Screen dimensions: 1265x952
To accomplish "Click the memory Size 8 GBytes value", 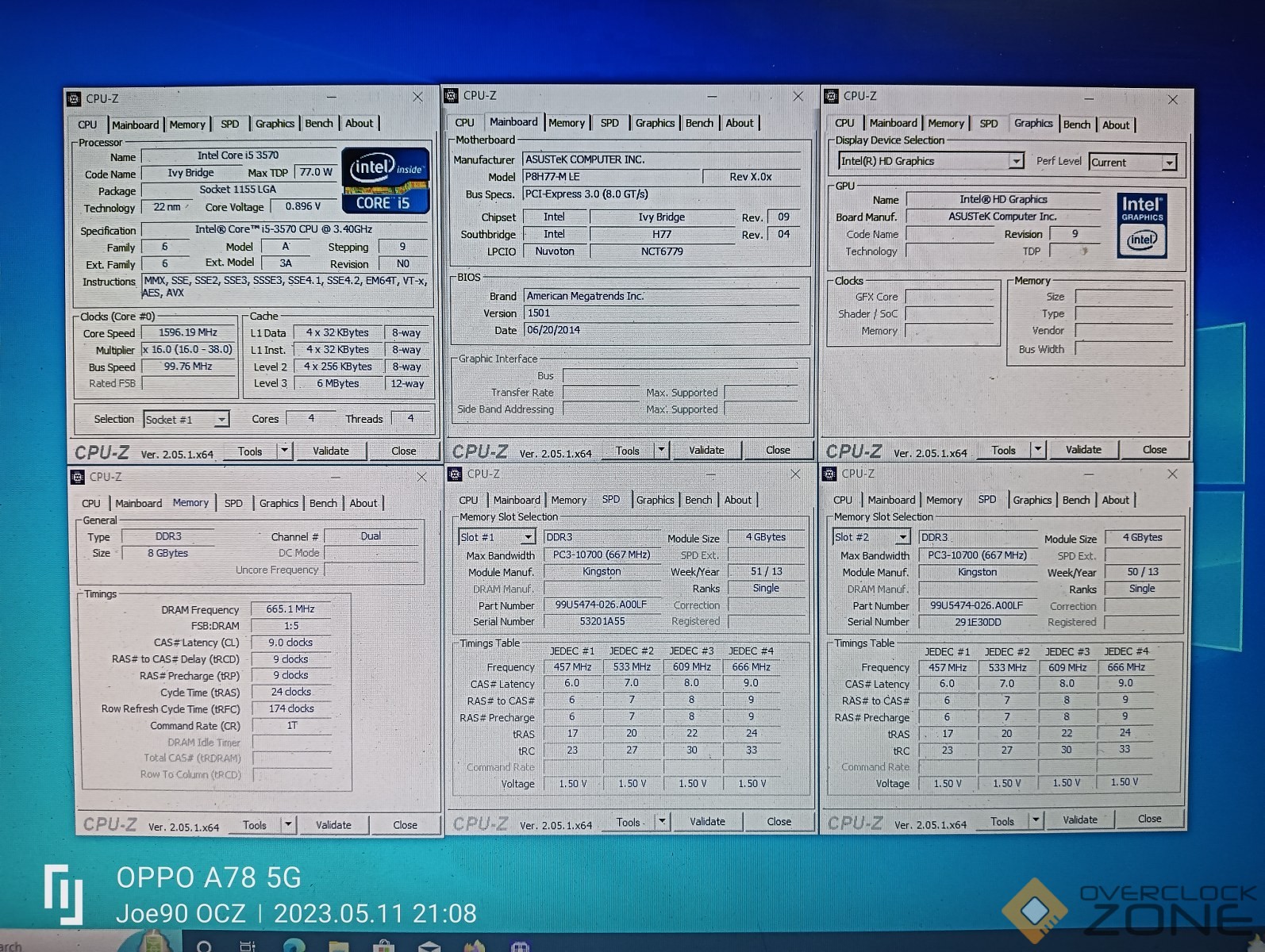I will pos(168,553).
